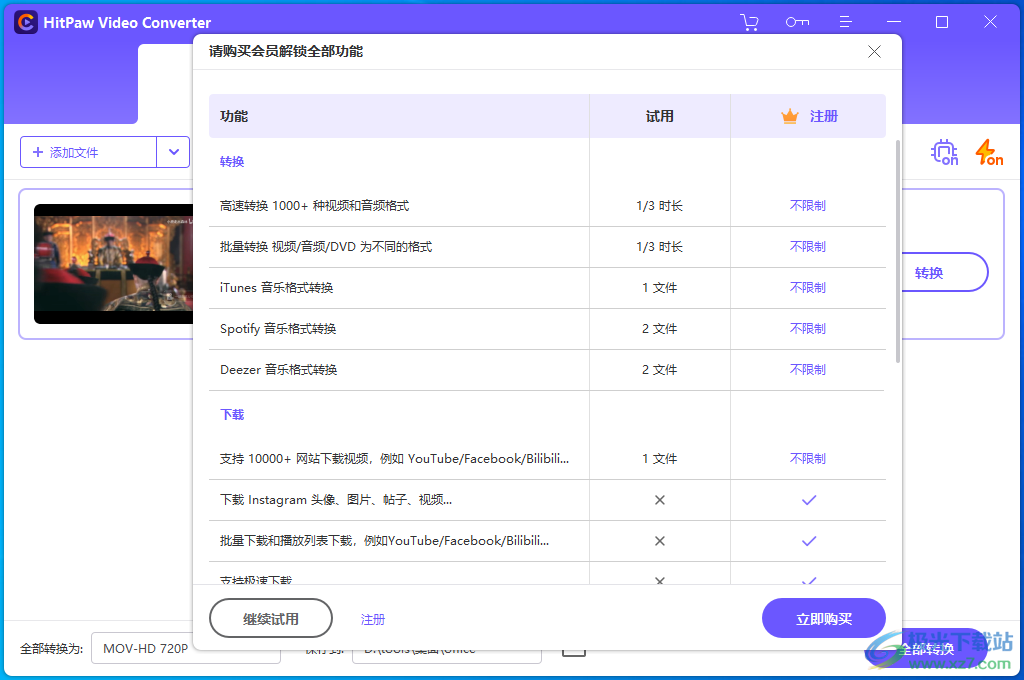Screen dimensions: 1024x680
Task: Select the 试用 column header
Action: point(660,116)
